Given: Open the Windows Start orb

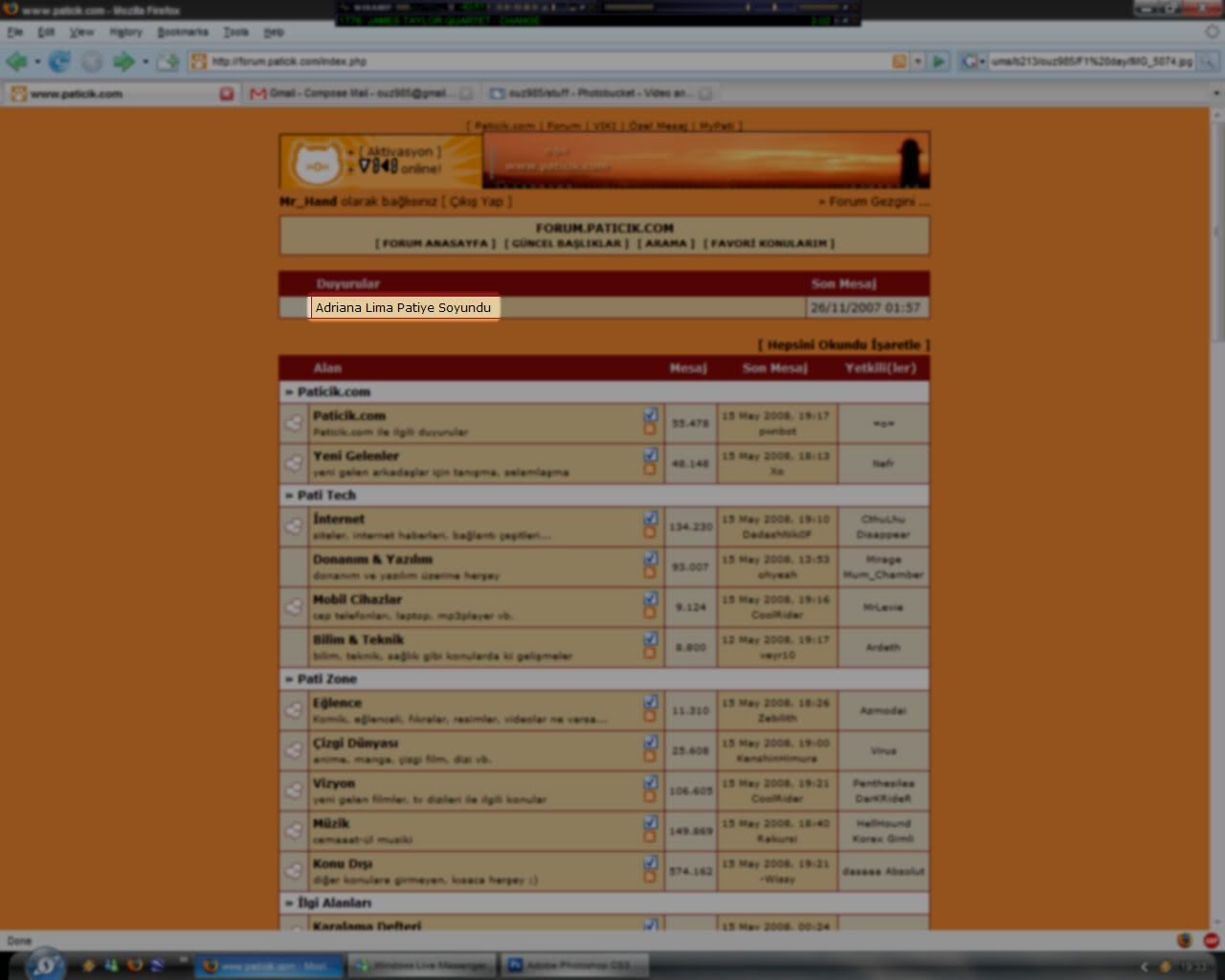Looking at the screenshot, I should point(45,965).
